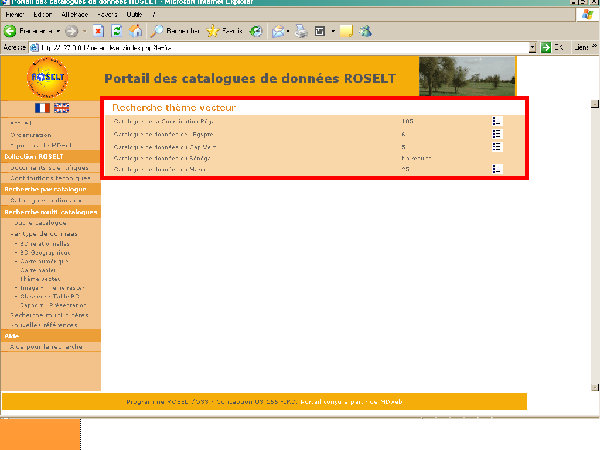Click Catalogue de données Cap Vert row text
This screenshot has height=450, width=600.
(x=165, y=147)
